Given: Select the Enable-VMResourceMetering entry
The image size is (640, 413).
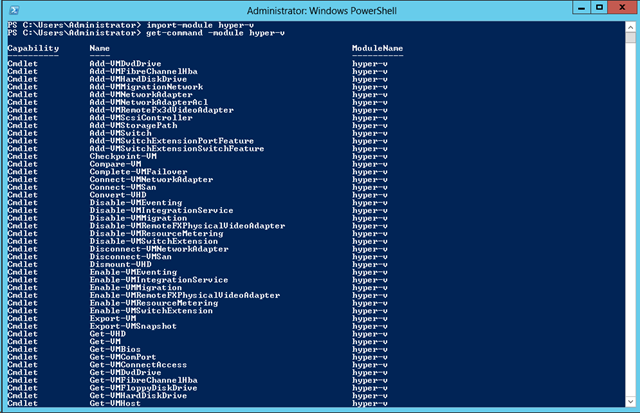Looking at the screenshot, I should coord(154,304).
